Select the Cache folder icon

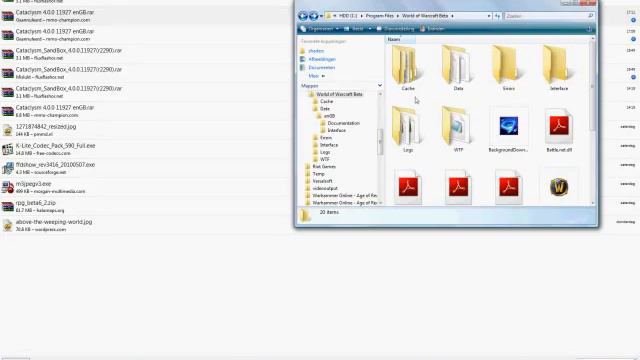tap(408, 65)
